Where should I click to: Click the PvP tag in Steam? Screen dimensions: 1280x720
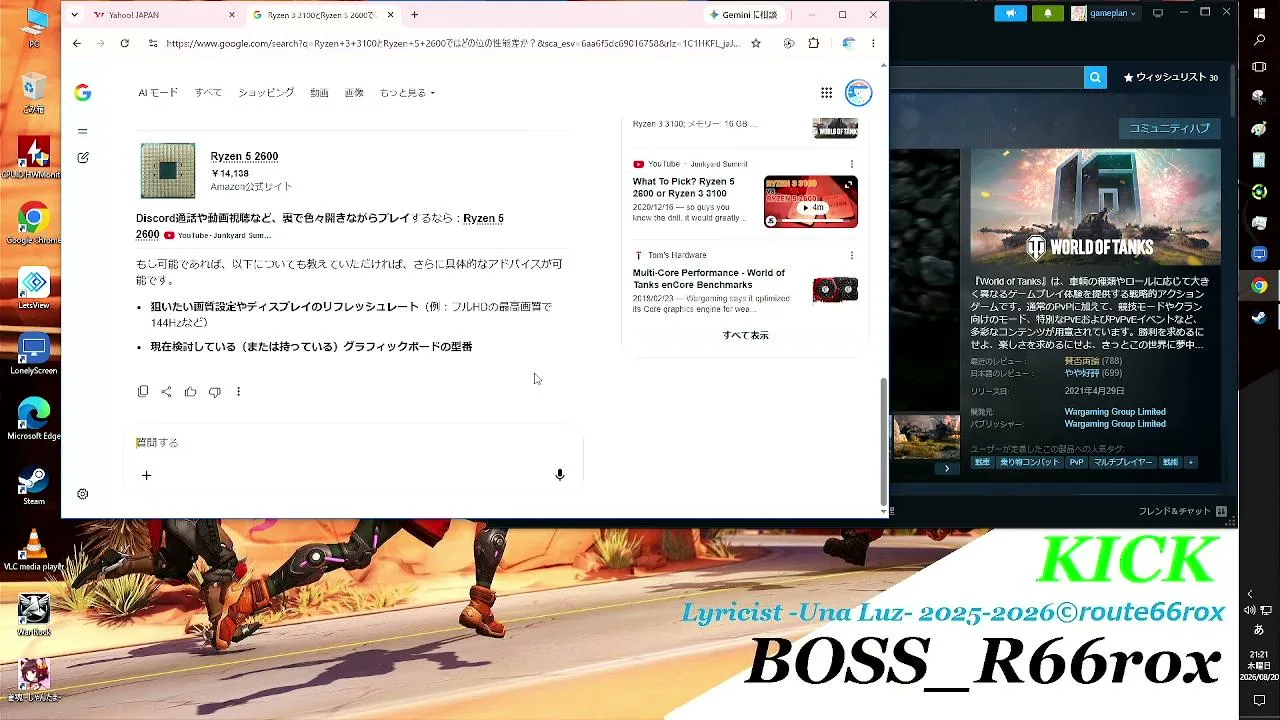click(1076, 462)
